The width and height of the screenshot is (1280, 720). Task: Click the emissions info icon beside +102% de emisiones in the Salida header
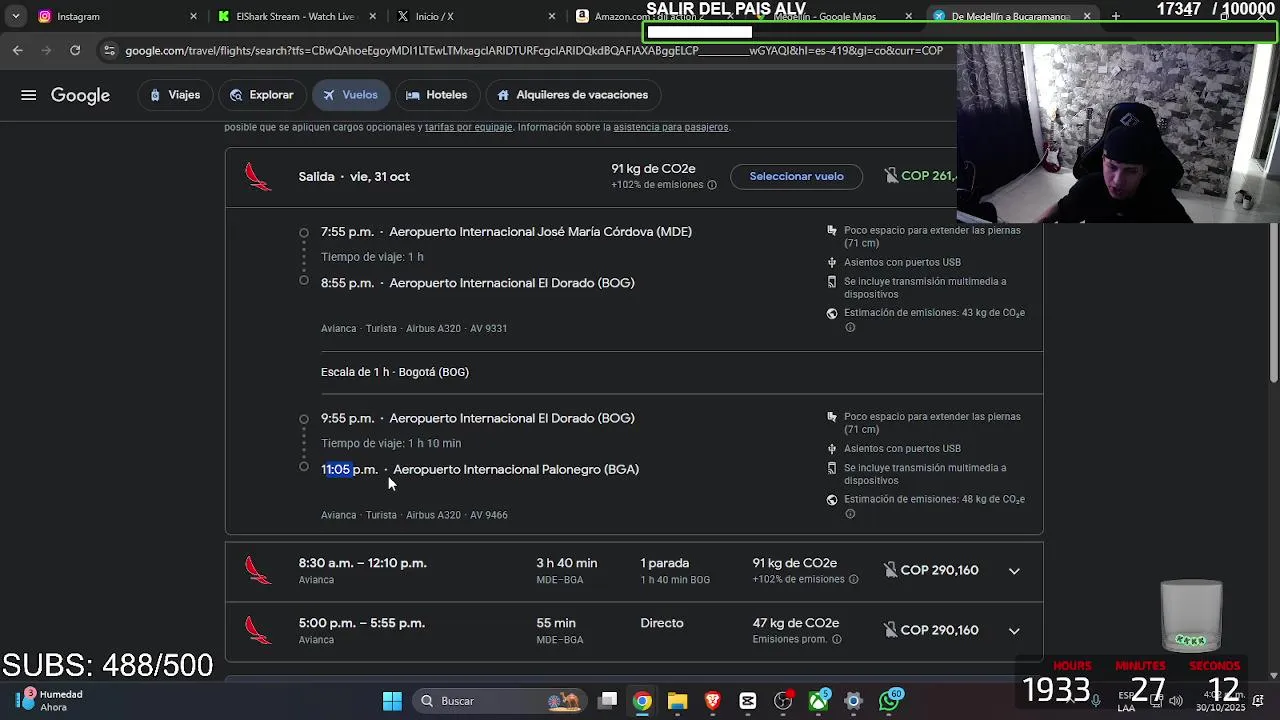712,185
